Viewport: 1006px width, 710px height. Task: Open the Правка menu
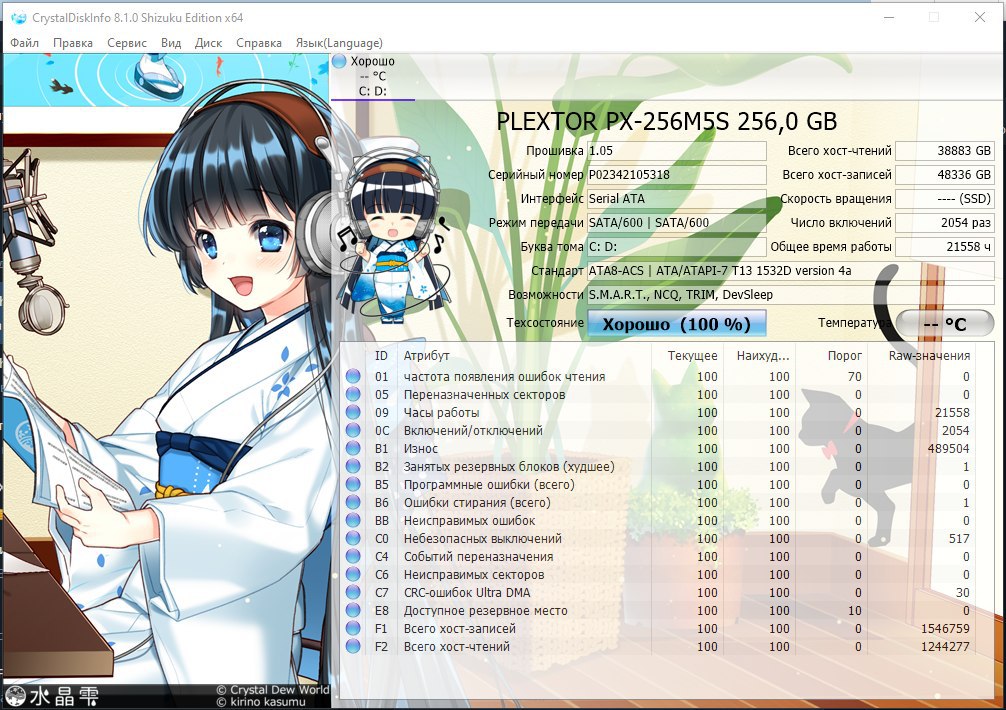click(x=72, y=43)
